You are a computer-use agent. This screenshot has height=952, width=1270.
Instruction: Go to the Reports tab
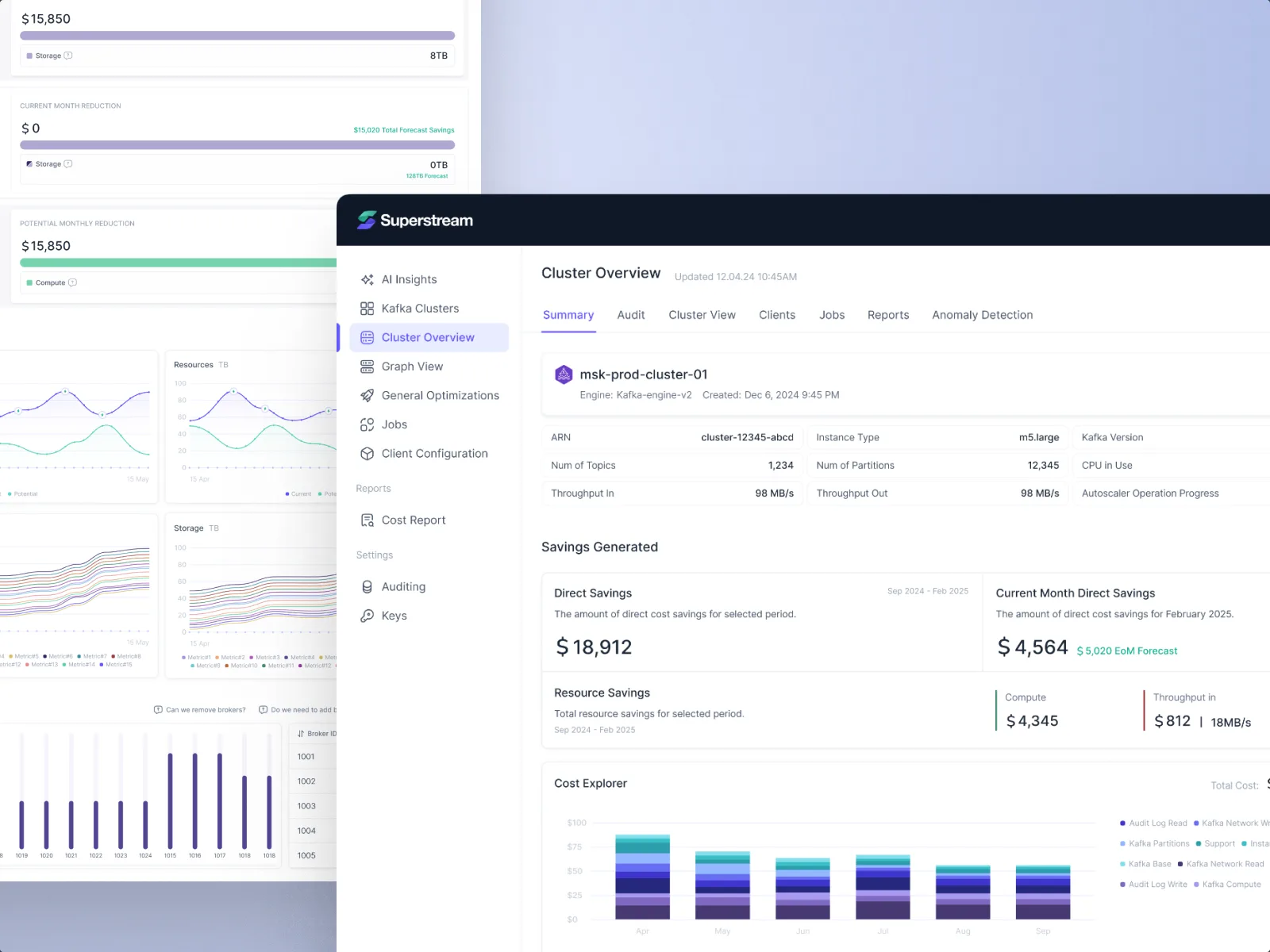point(888,315)
